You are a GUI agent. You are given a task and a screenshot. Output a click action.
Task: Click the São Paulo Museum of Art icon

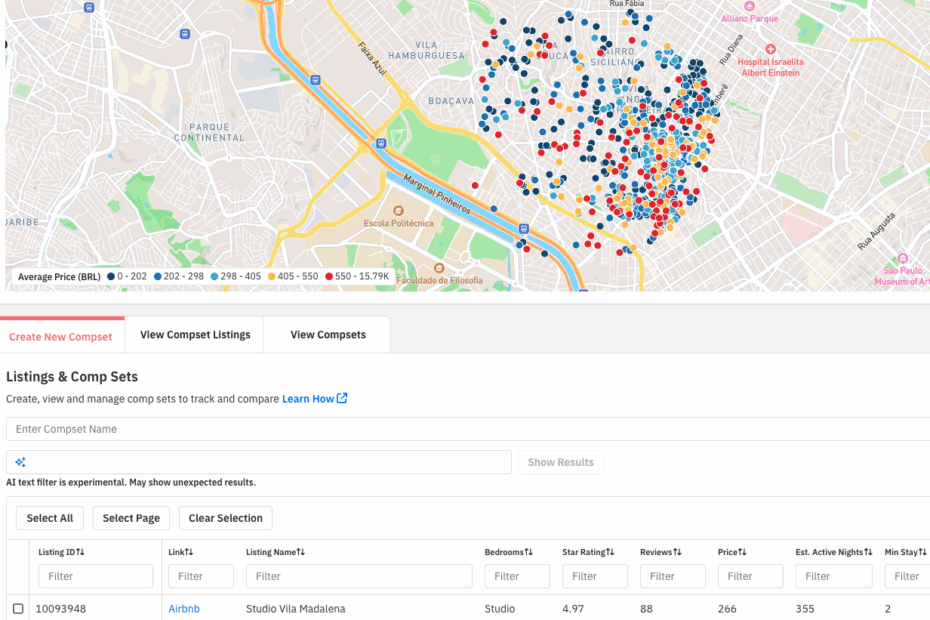pos(902,258)
